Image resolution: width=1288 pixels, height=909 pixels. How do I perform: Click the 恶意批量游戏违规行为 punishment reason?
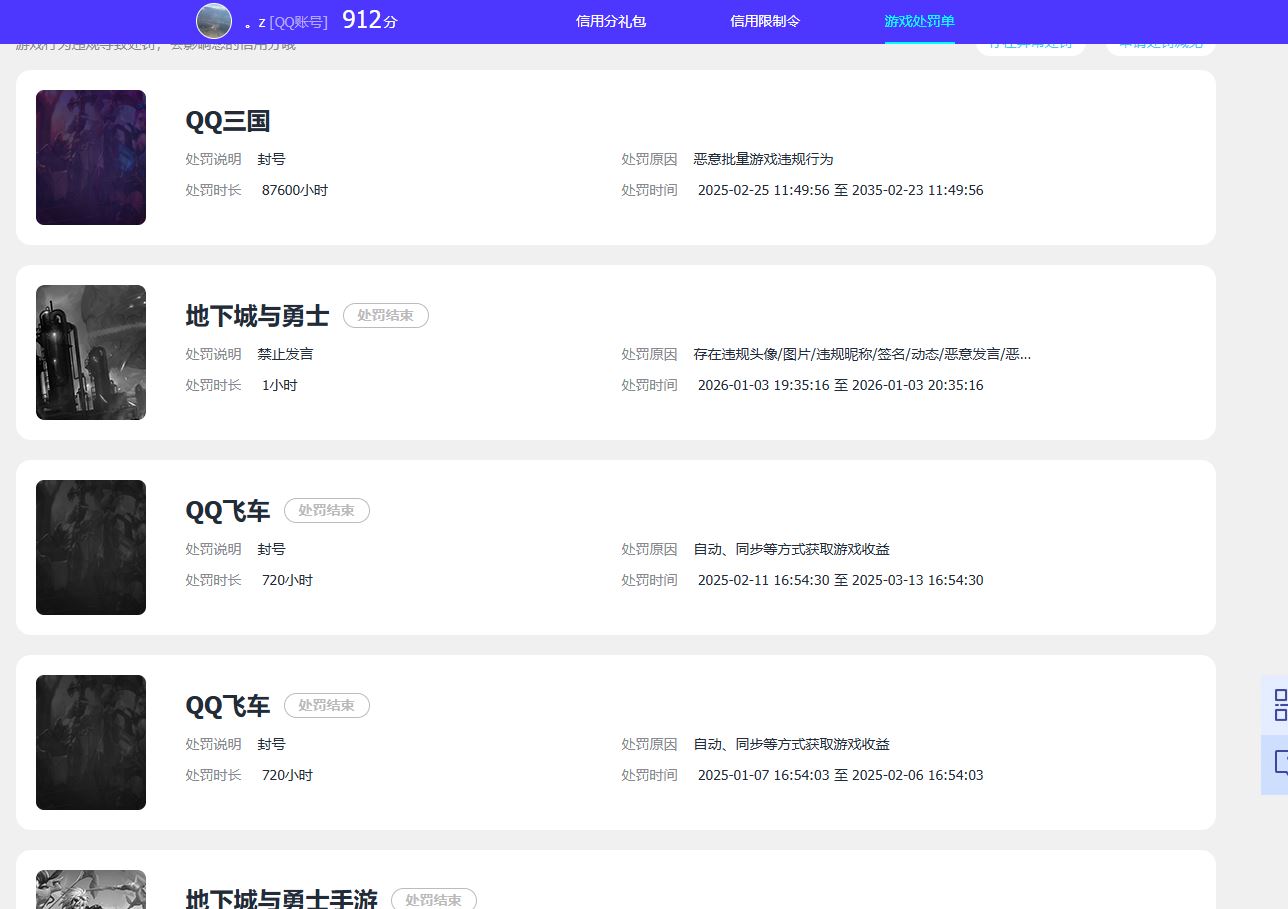pos(763,159)
